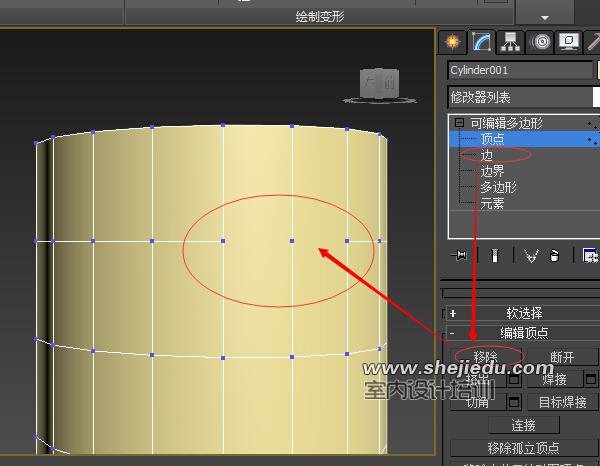Open settings box next to 挤出
This screenshot has height=466, width=600.
514,380
